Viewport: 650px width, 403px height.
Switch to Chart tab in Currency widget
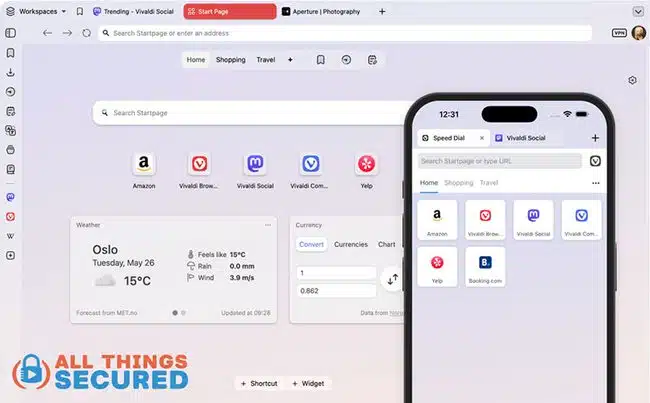[x=386, y=244]
